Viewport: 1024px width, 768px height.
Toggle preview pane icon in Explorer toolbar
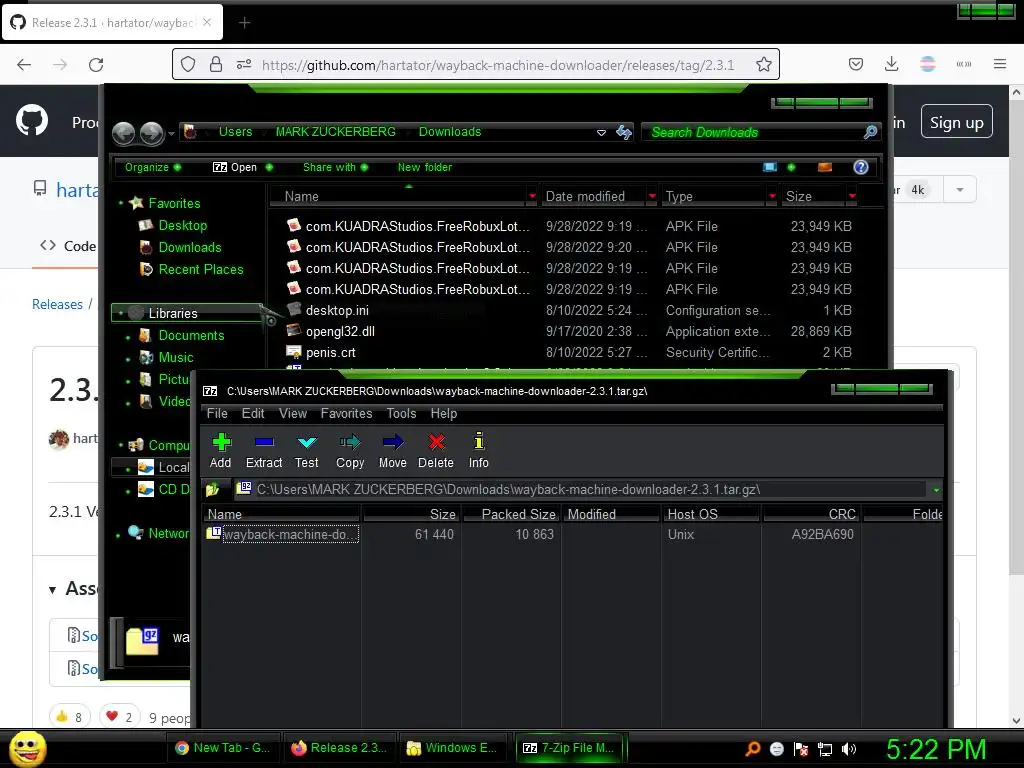tap(825, 167)
